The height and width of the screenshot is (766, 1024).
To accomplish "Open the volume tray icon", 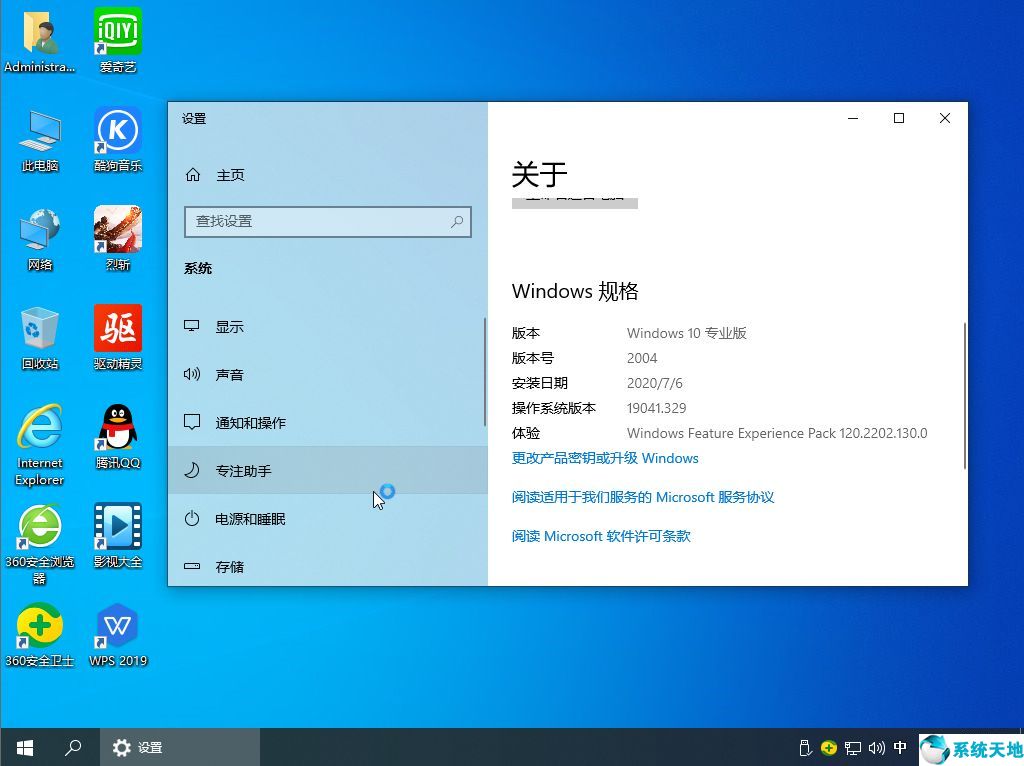I will [876, 748].
